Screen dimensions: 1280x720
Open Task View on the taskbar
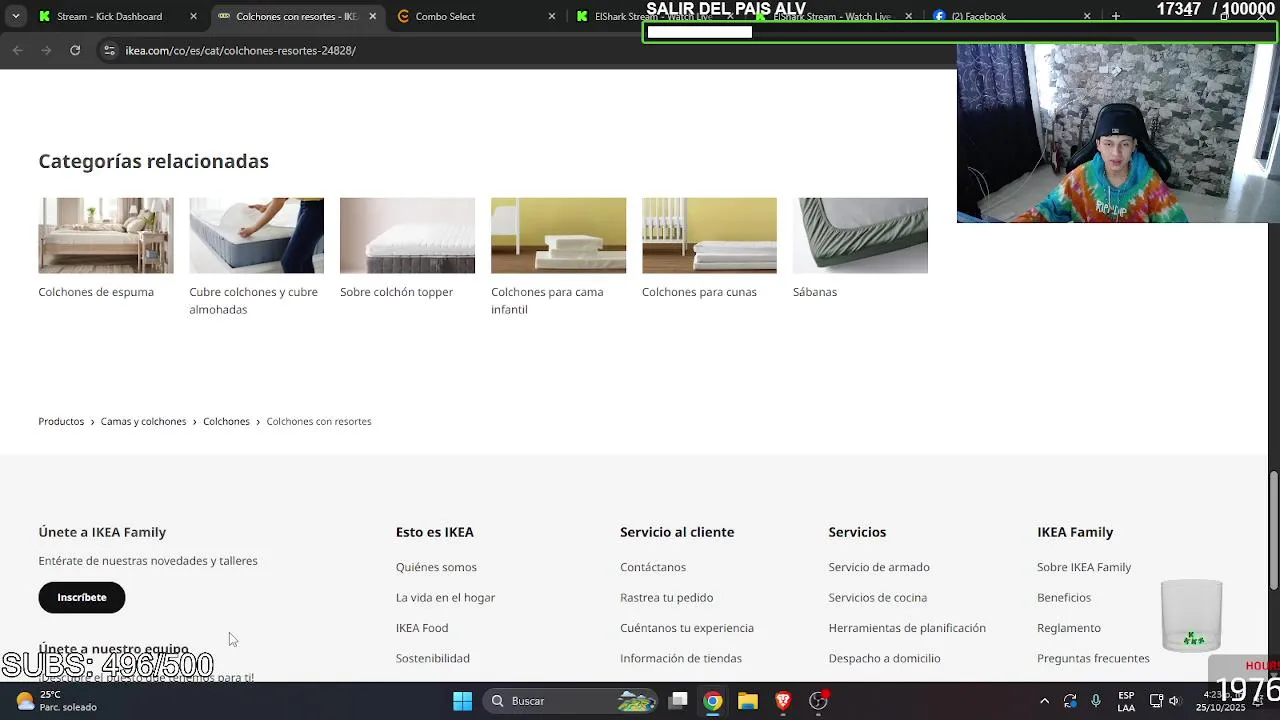click(x=678, y=701)
